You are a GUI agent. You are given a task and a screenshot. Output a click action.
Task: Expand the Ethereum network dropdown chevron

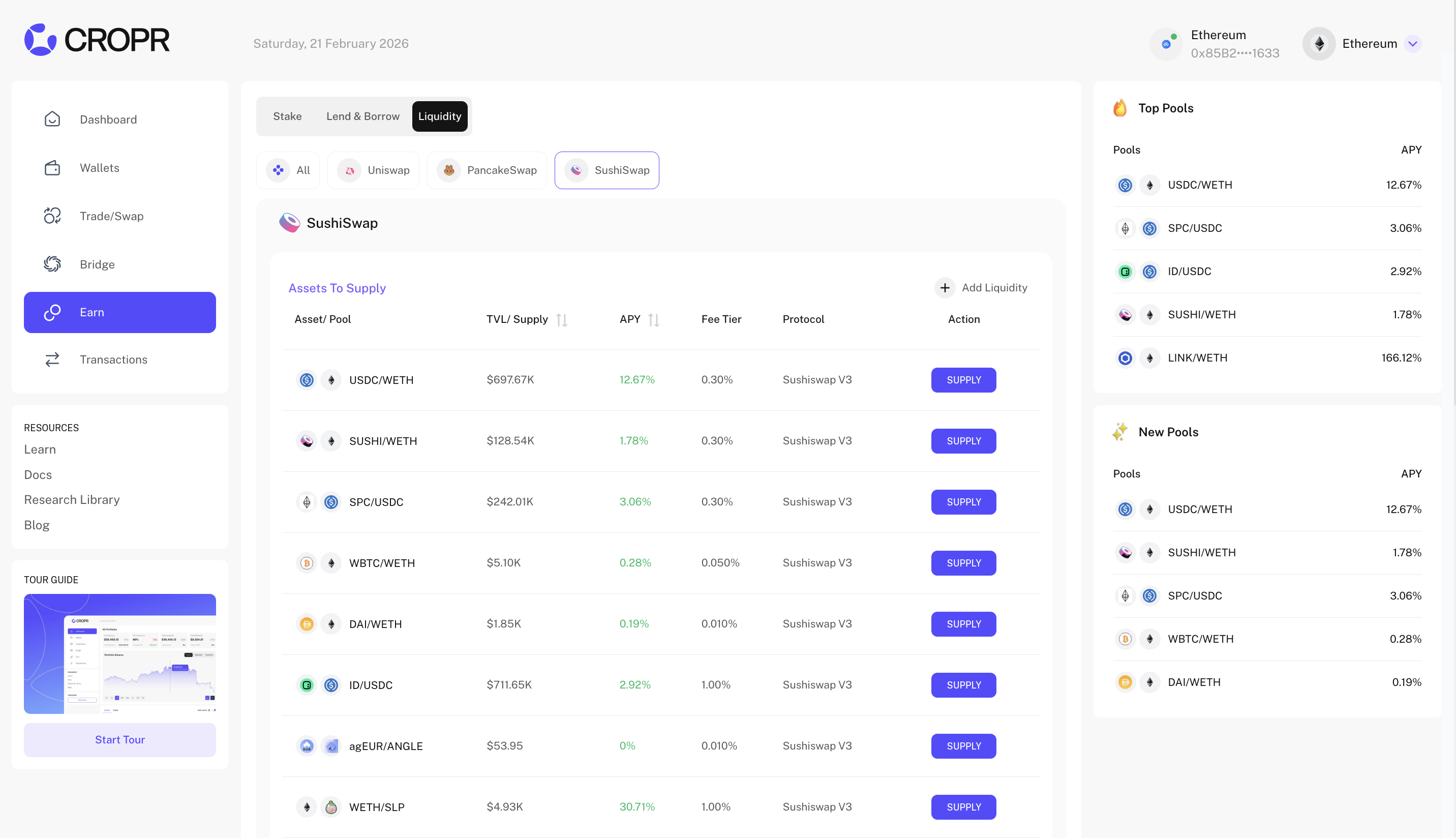(1413, 44)
